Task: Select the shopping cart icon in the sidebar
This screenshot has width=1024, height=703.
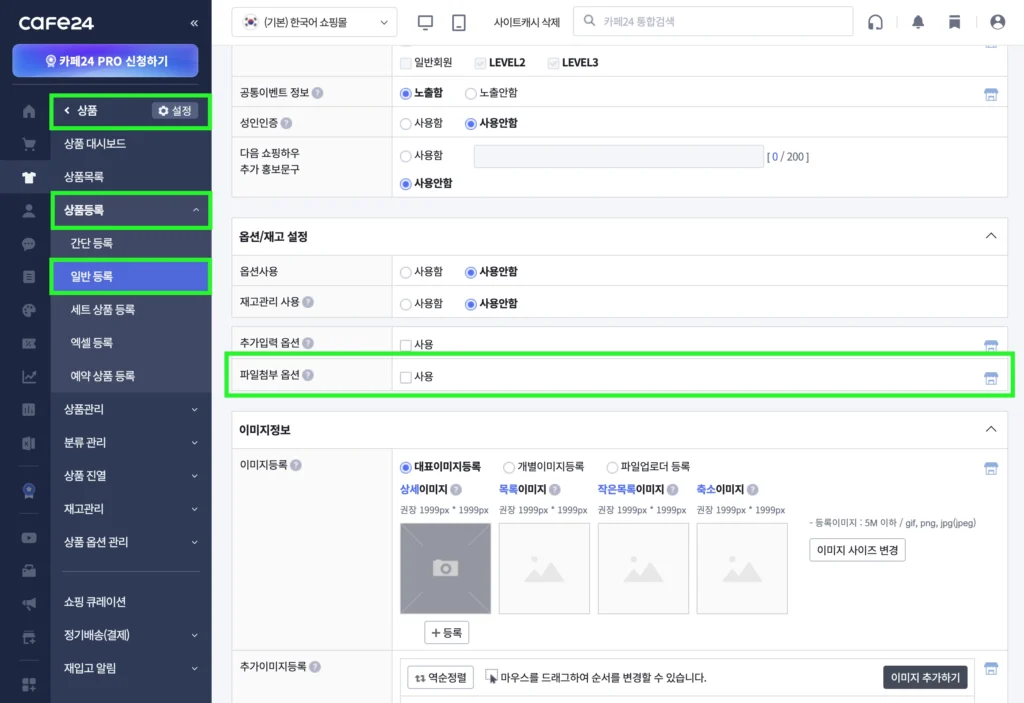Action: pyautogui.click(x=27, y=144)
